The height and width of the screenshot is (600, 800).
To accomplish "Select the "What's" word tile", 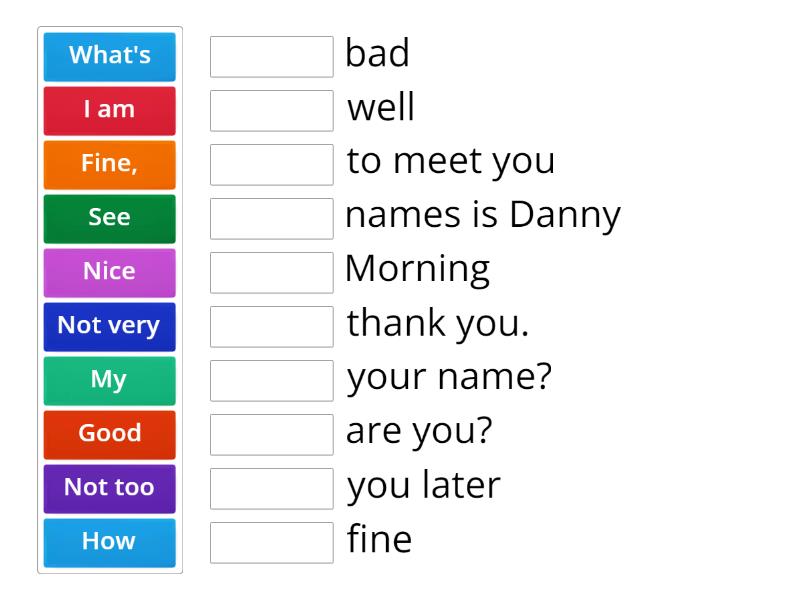I will (x=109, y=56).
